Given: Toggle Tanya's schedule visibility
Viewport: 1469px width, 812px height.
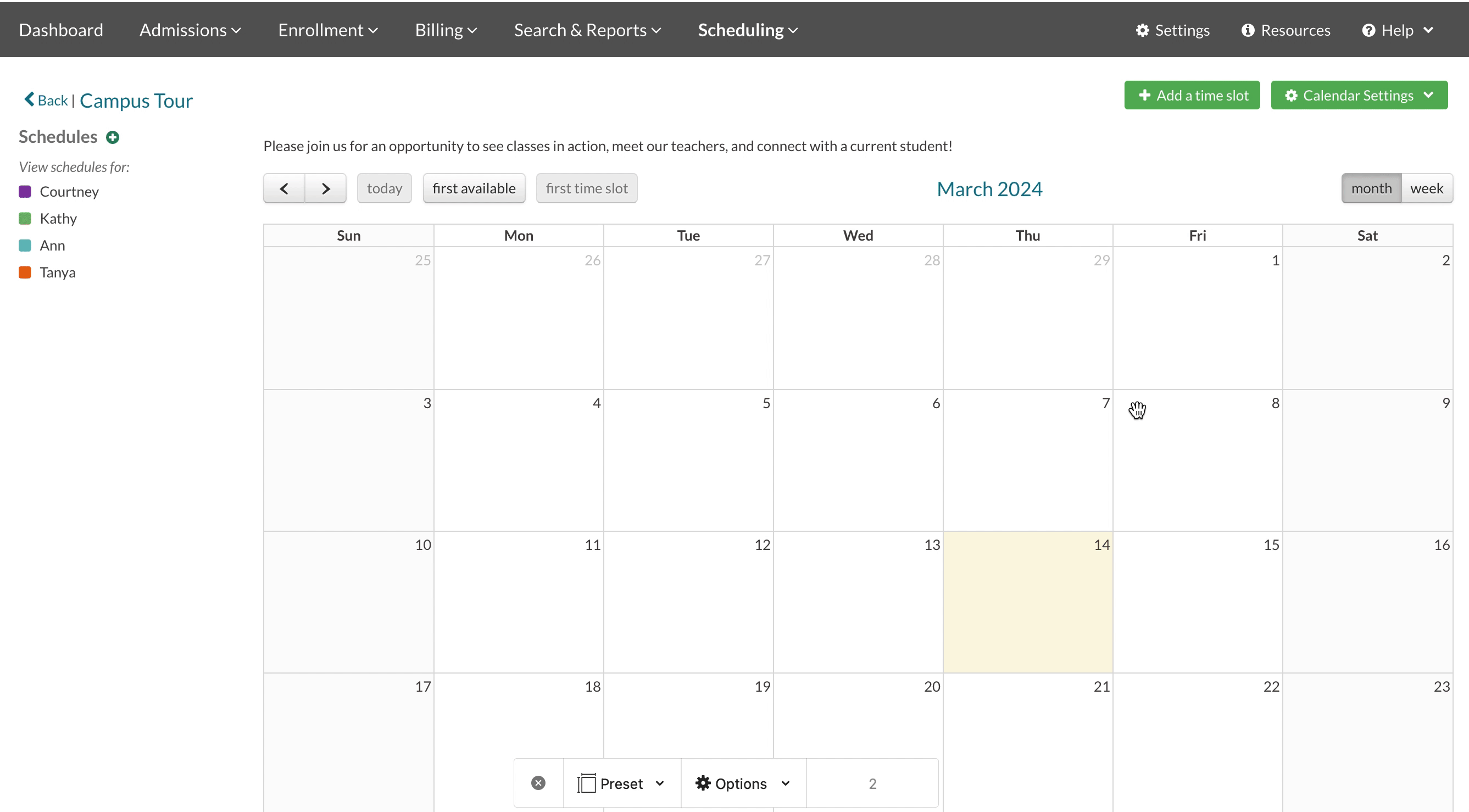Looking at the screenshot, I should (x=25, y=272).
